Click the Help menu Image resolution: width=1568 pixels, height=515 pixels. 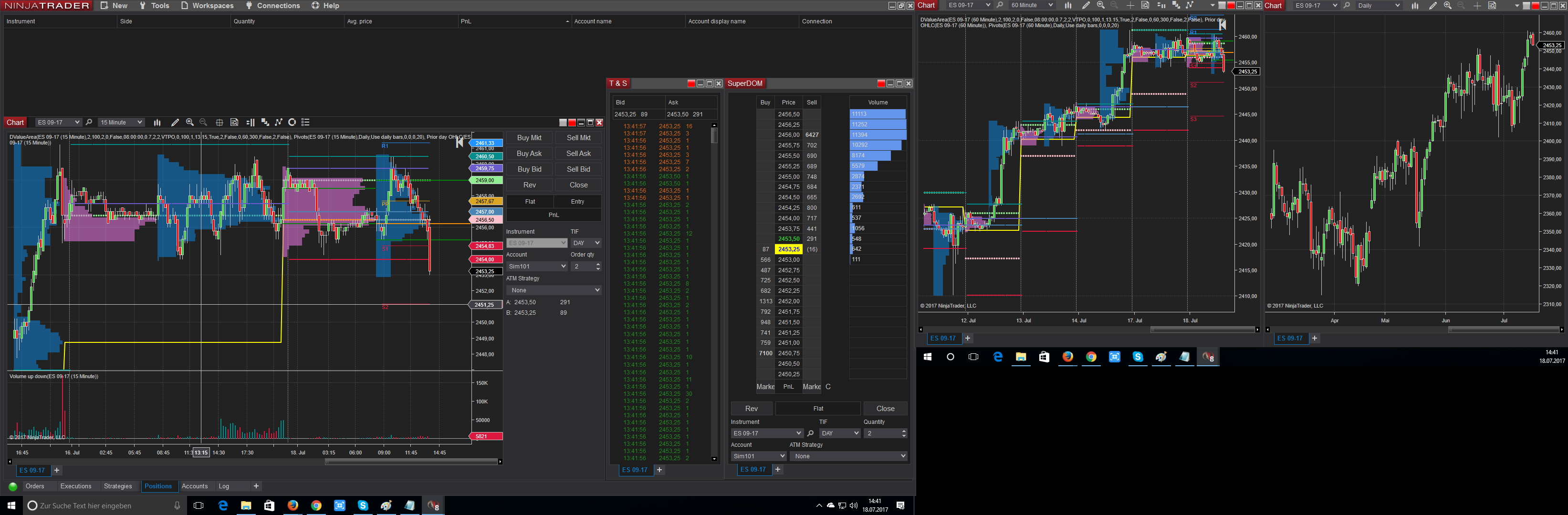pyautogui.click(x=325, y=5)
